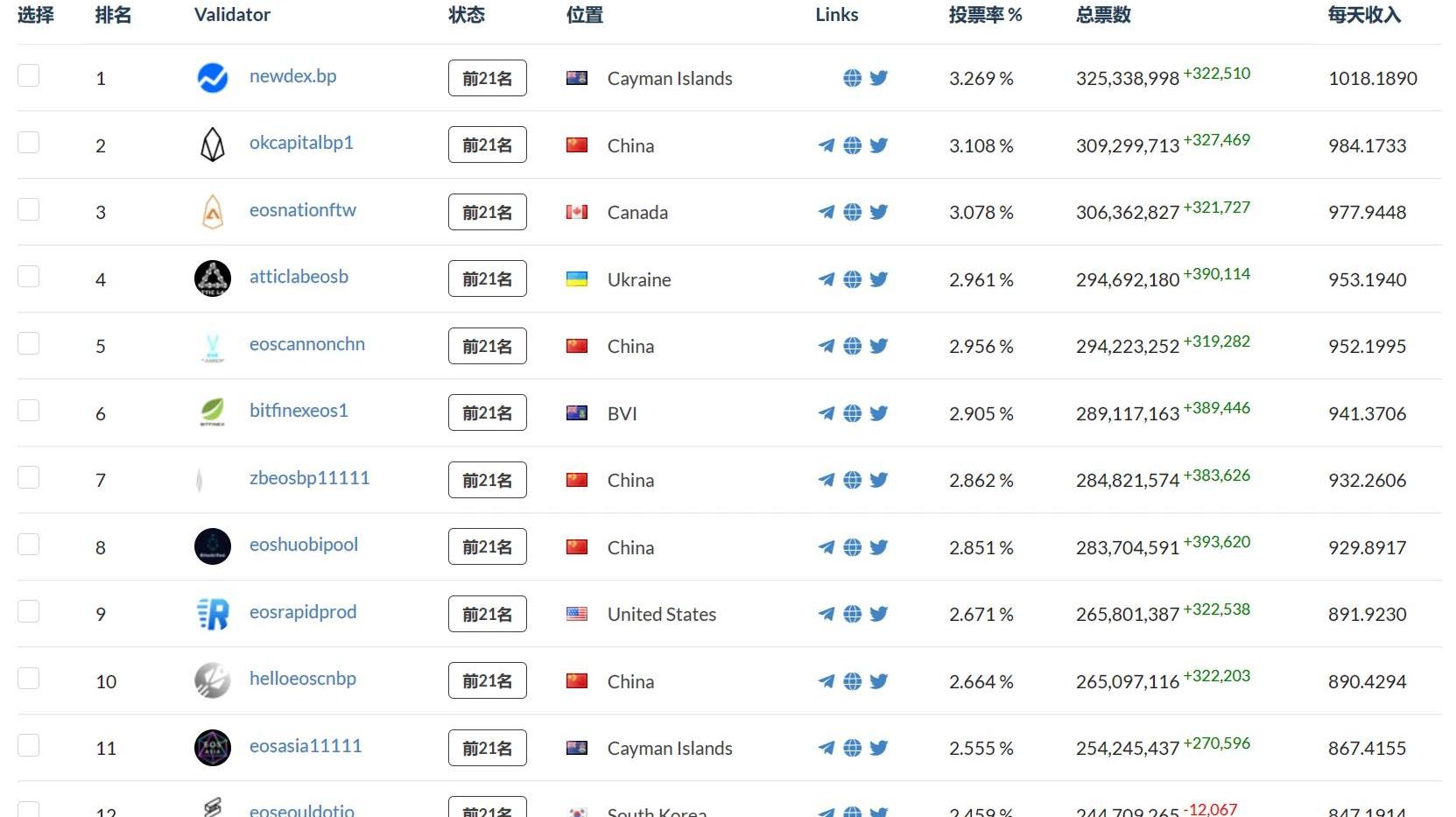This screenshot has height=817, width=1456.
Task: Click the Validator column header
Action: pyautogui.click(x=232, y=15)
